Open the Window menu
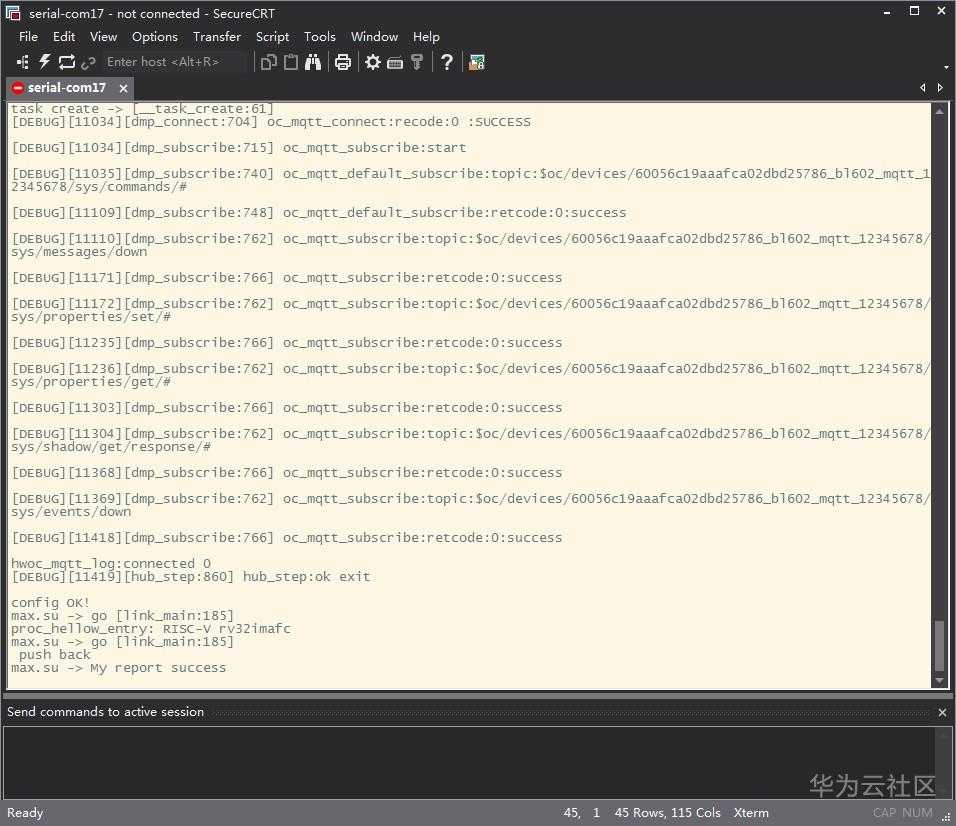956x826 pixels. pos(374,37)
